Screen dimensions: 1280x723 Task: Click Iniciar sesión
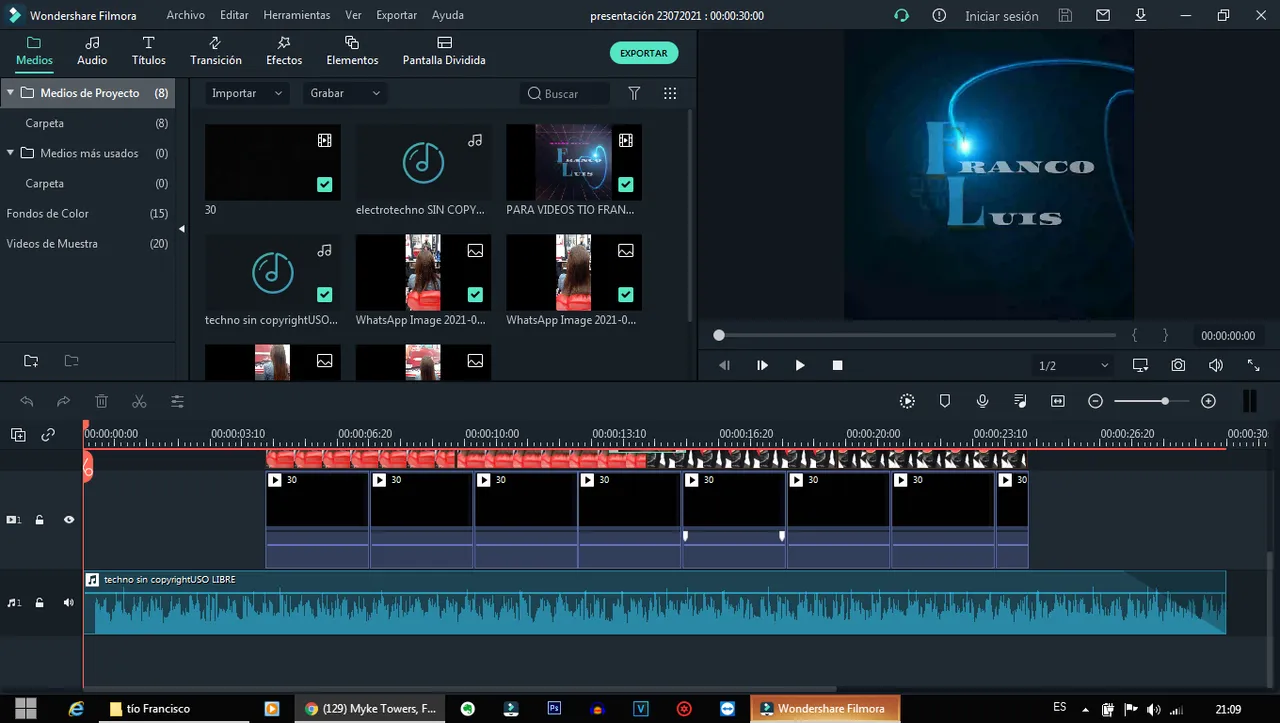(1002, 16)
